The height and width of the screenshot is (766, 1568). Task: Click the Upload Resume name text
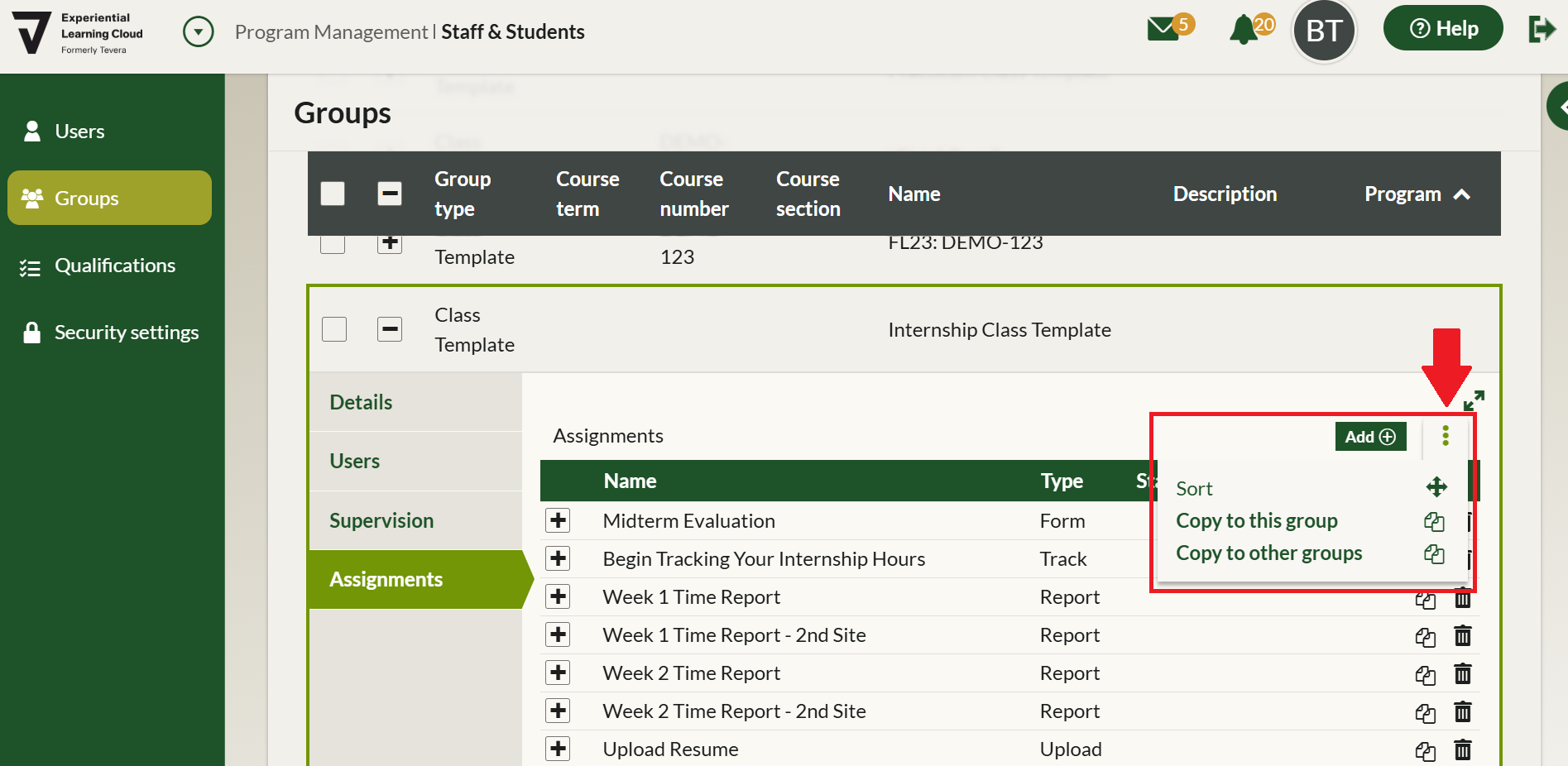[x=670, y=749]
